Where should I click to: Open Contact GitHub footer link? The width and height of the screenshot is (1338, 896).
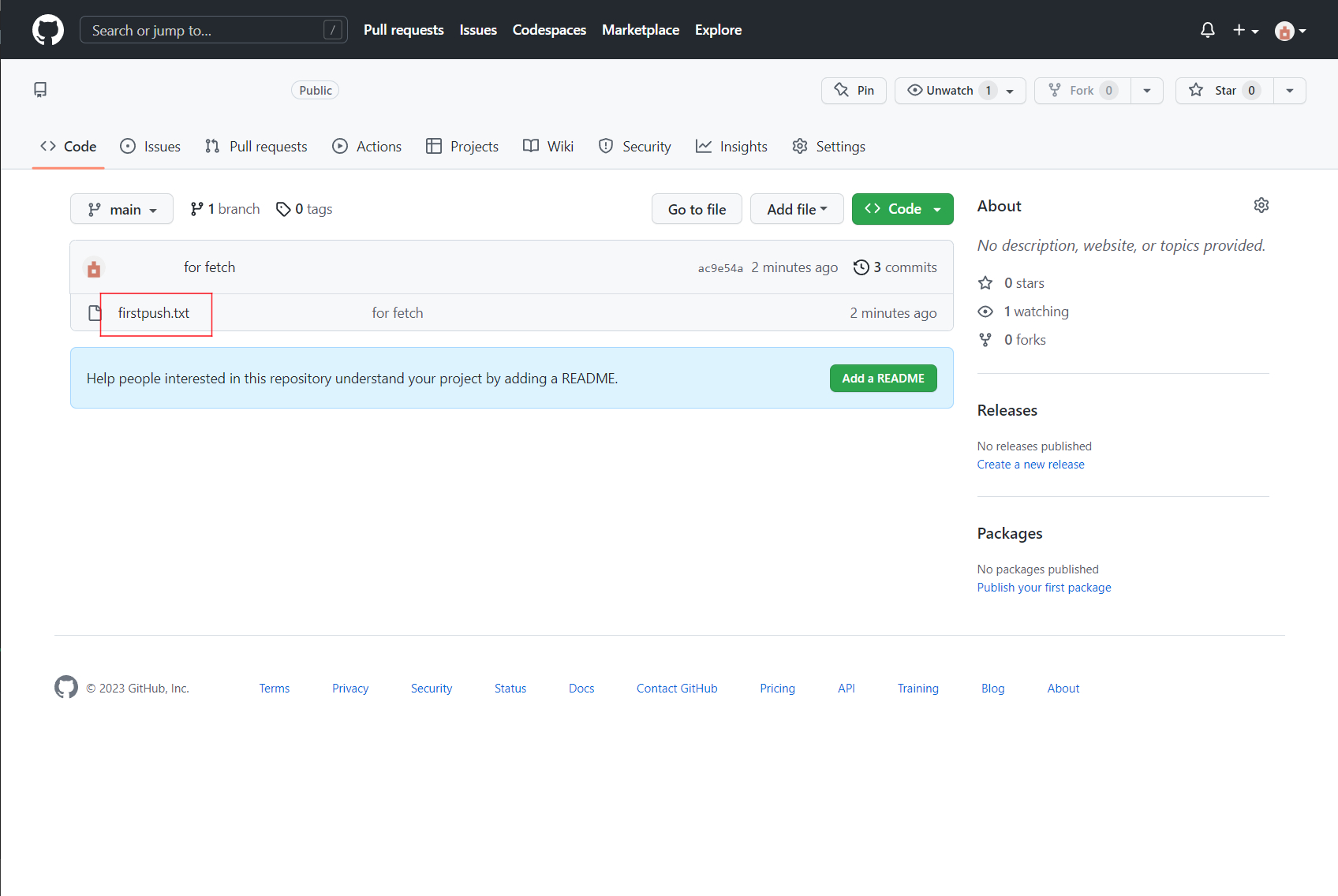point(677,689)
